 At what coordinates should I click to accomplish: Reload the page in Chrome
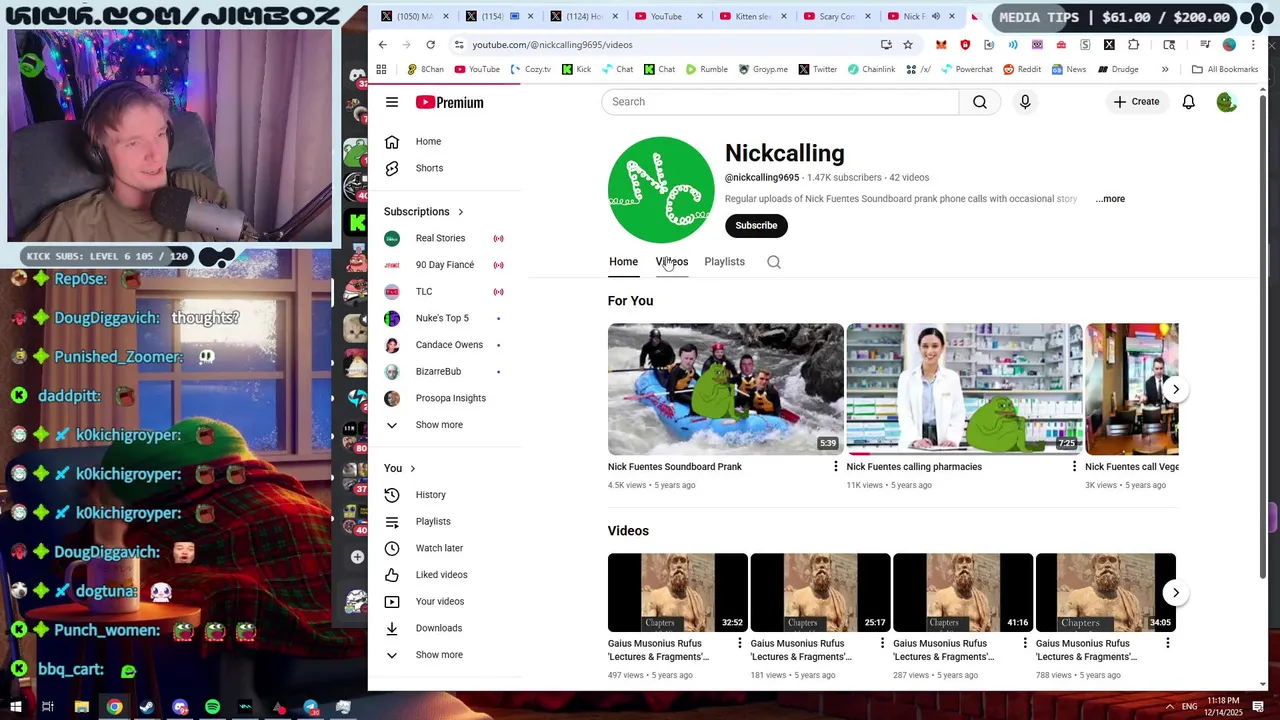click(x=430, y=45)
